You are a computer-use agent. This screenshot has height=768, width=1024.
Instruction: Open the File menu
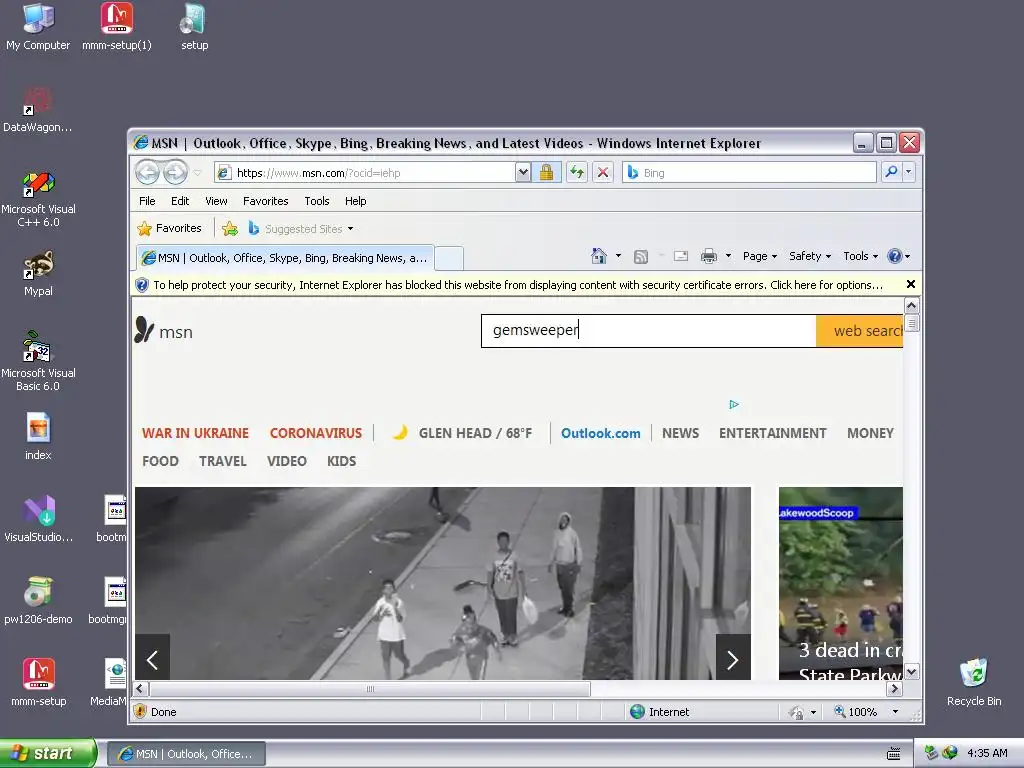(147, 201)
